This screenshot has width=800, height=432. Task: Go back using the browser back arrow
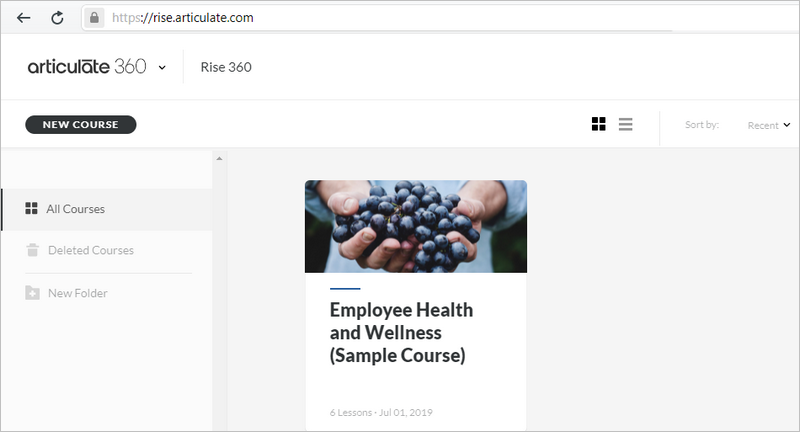pyautogui.click(x=23, y=18)
